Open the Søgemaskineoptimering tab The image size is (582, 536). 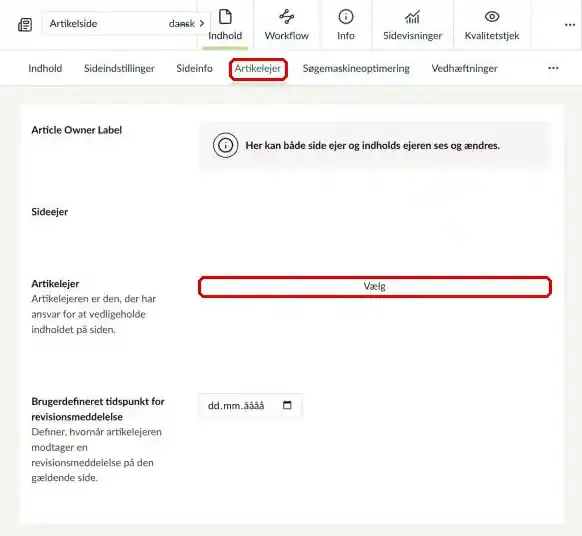tap(356, 68)
